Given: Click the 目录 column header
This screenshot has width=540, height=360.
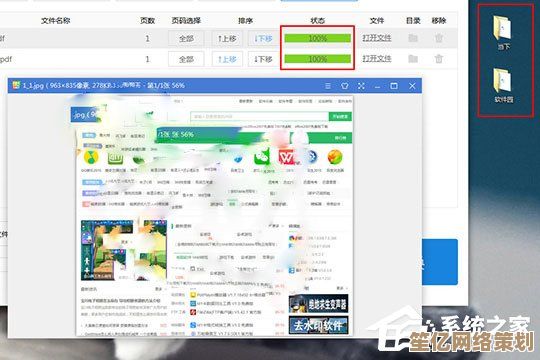Looking at the screenshot, I should [413, 21].
